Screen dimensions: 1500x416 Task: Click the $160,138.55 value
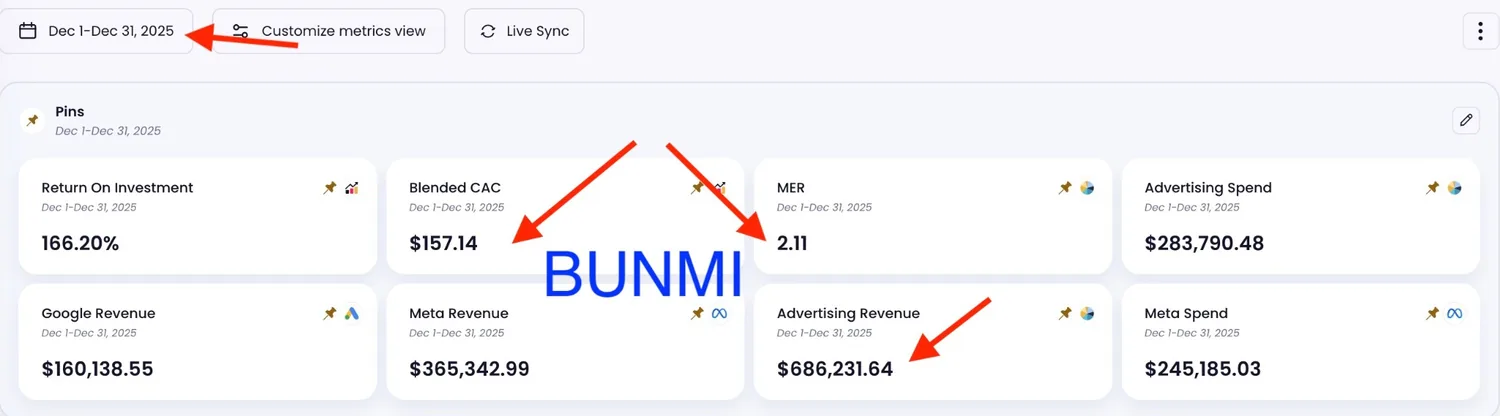97,369
